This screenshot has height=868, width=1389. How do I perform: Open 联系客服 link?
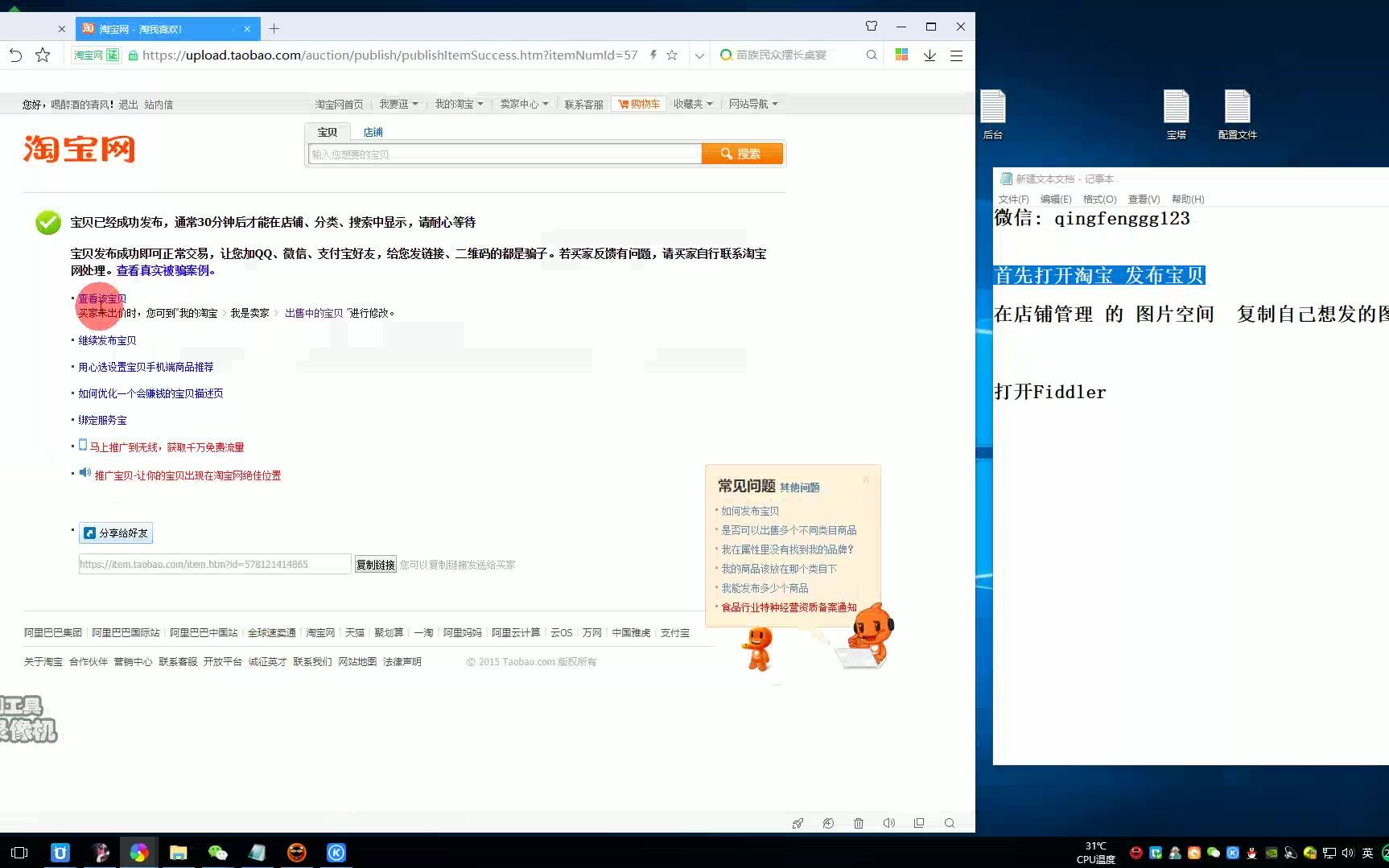[x=583, y=104]
